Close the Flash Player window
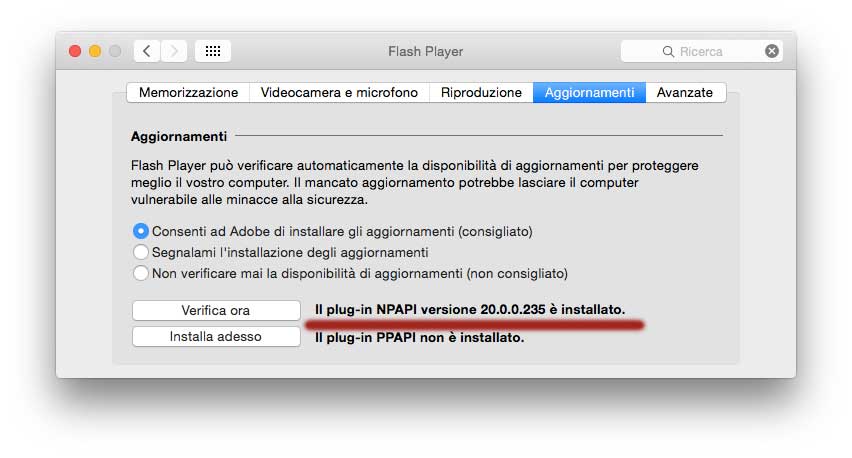The height and width of the screenshot is (458, 852). coord(75,51)
